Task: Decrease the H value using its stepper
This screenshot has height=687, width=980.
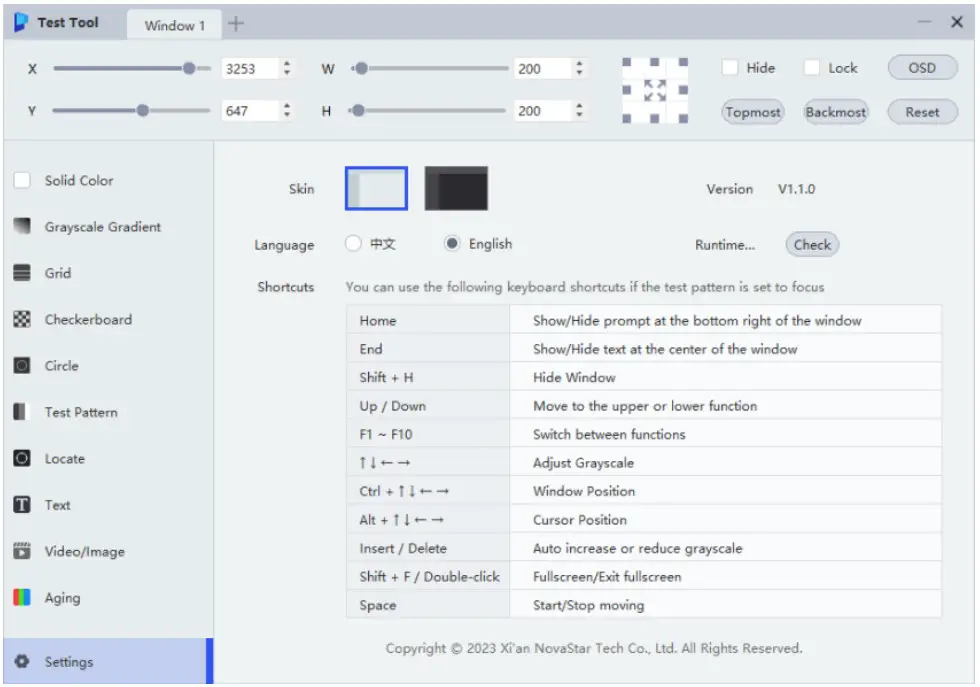Action: (580, 115)
